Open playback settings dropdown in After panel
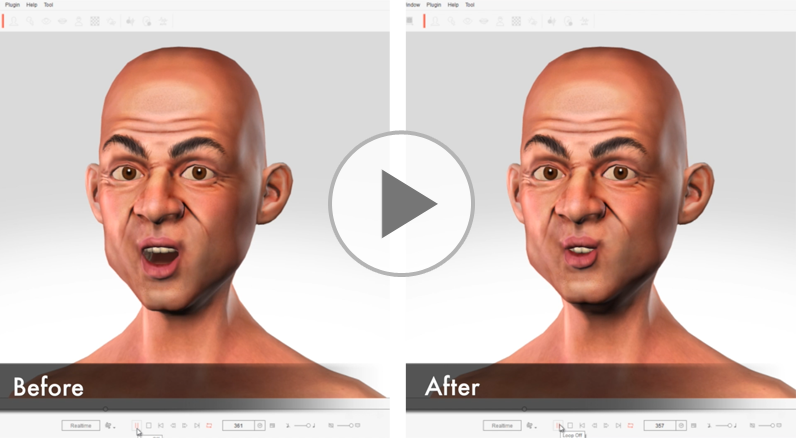 [x=531, y=425]
